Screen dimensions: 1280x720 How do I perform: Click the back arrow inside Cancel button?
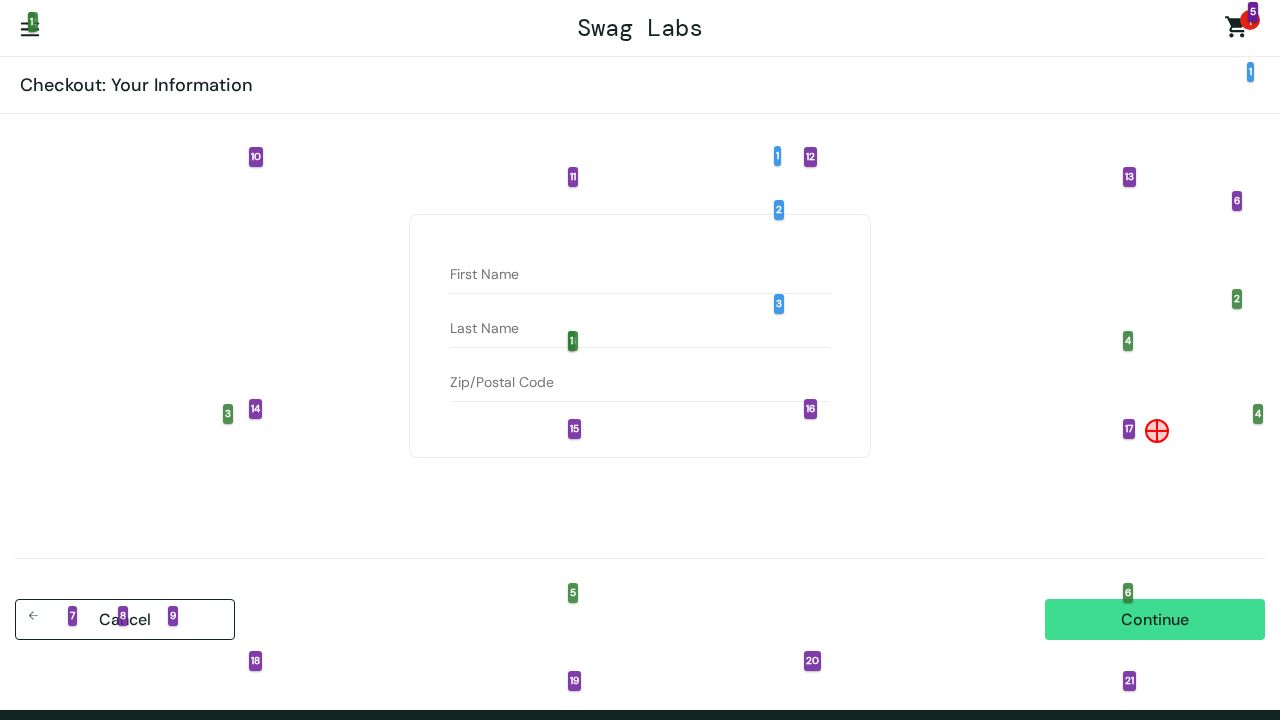coord(33,616)
